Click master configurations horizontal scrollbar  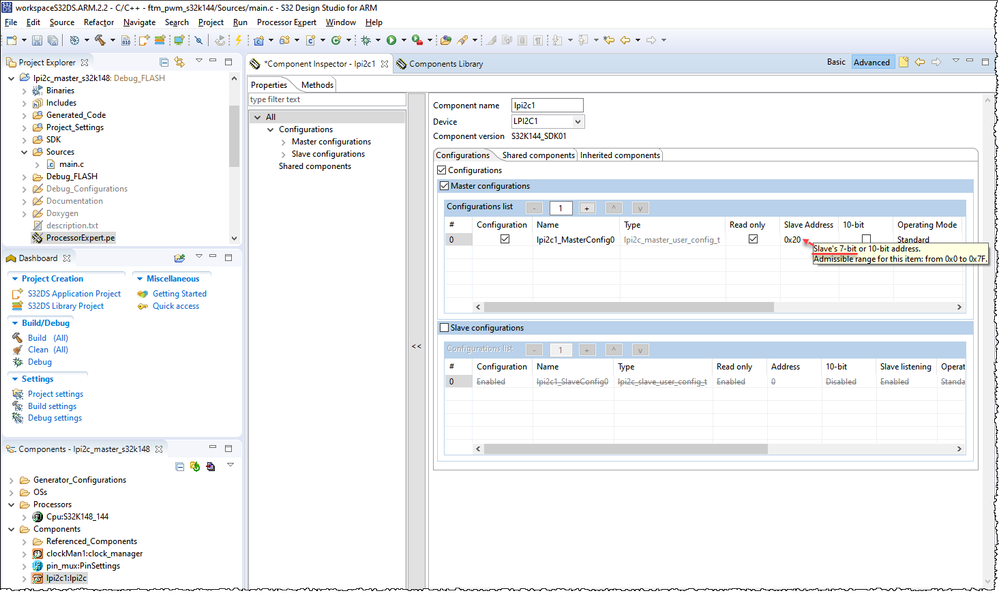tap(628, 307)
